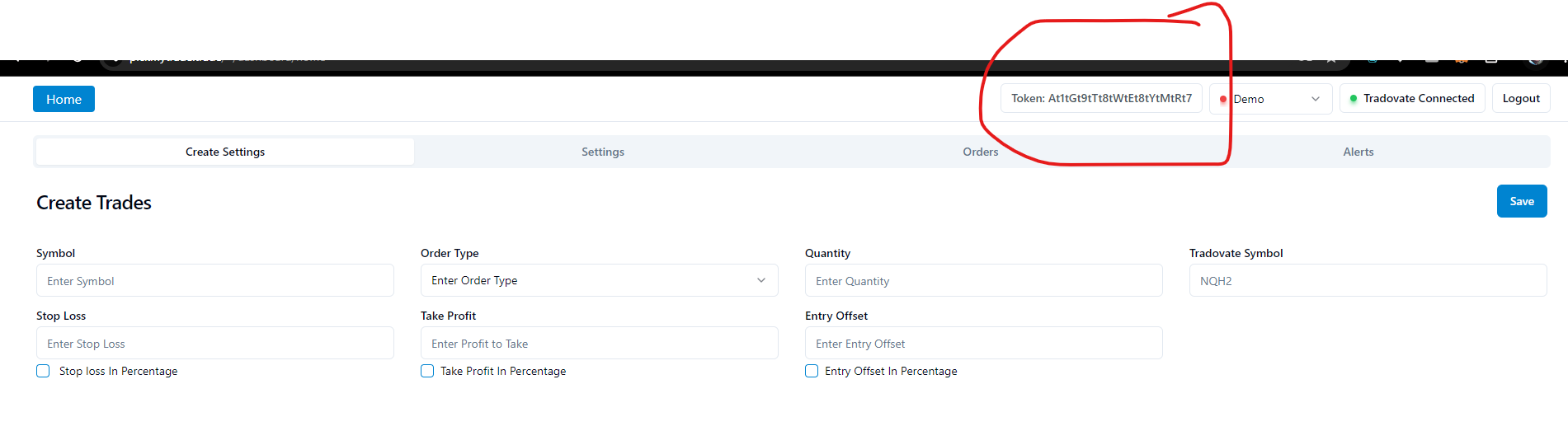
Task: Open the Alerts tab
Action: (1358, 152)
